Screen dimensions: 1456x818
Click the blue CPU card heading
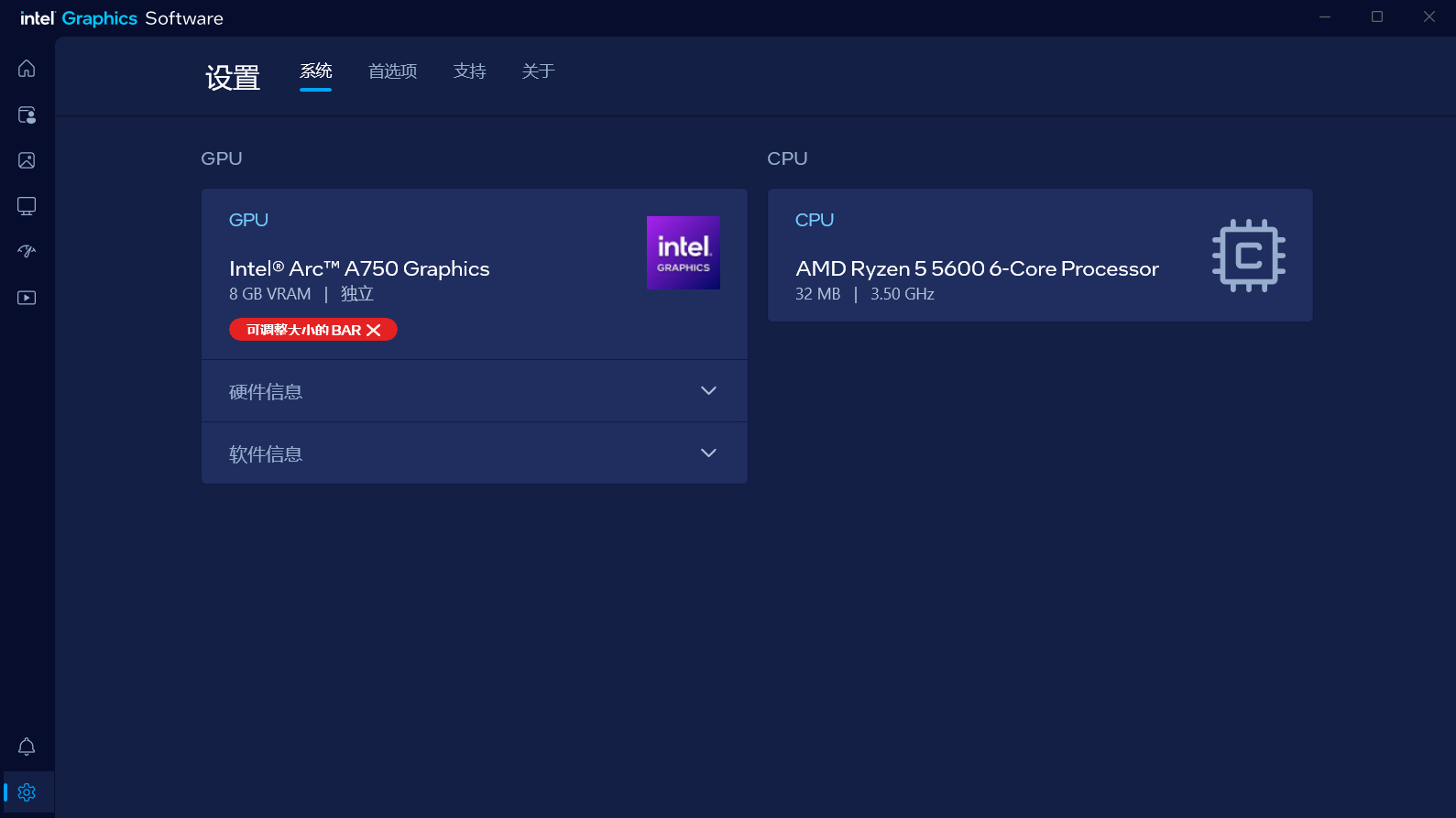[815, 220]
